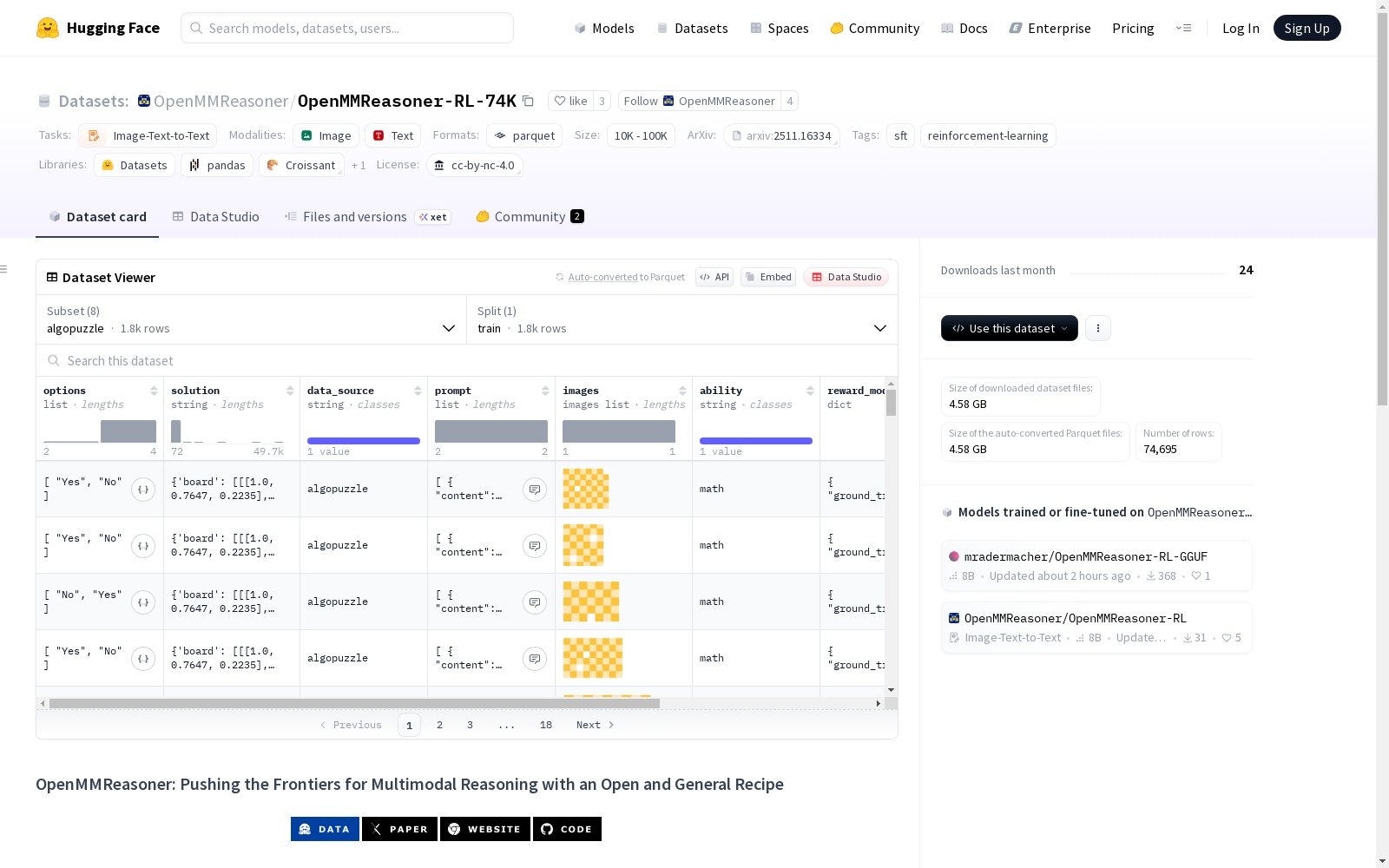Open the WEBSITE badge link
The height and width of the screenshot is (868, 1389).
[x=485, y=829]
